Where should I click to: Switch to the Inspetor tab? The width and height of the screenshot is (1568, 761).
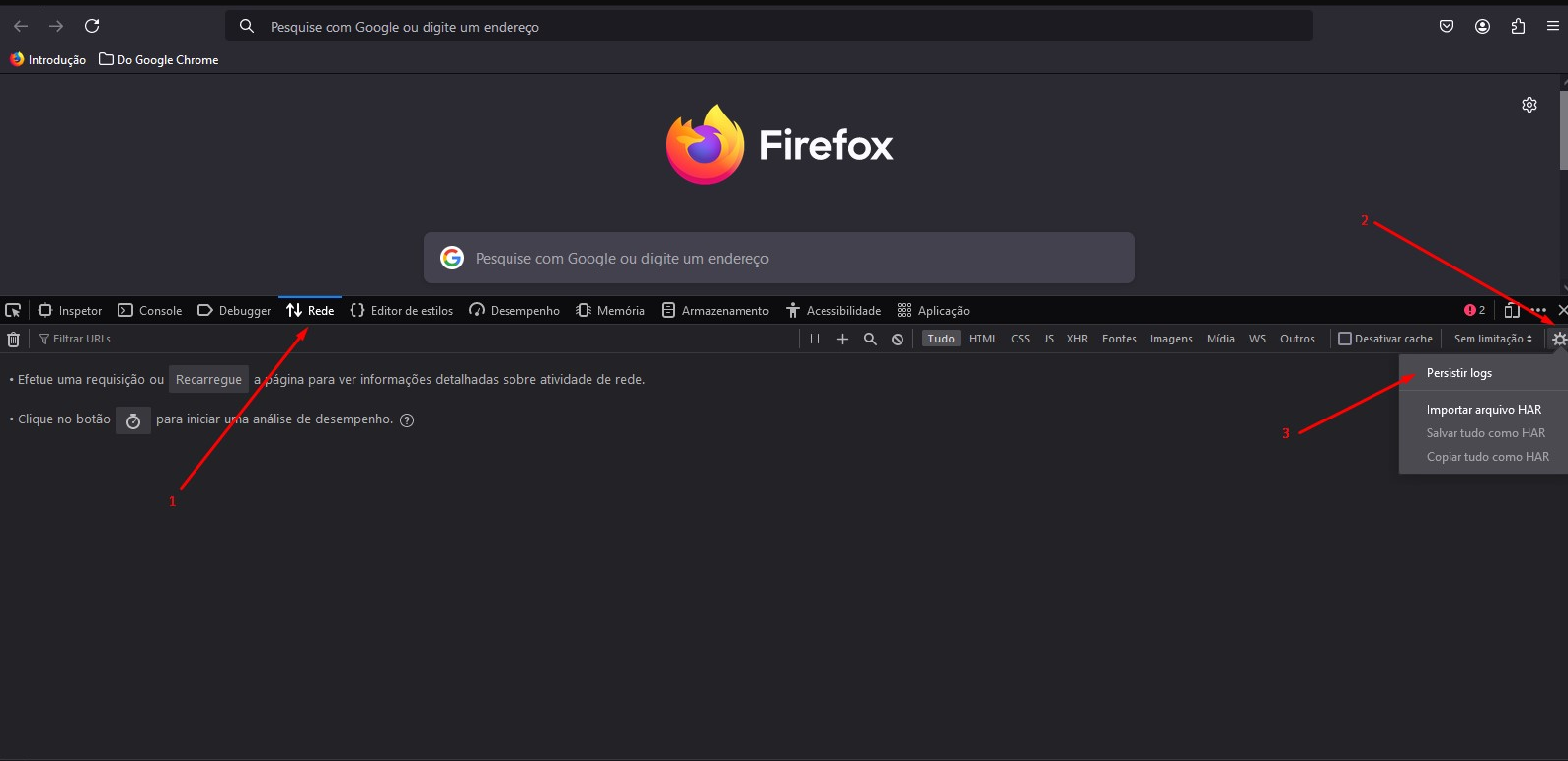(70, 310)
